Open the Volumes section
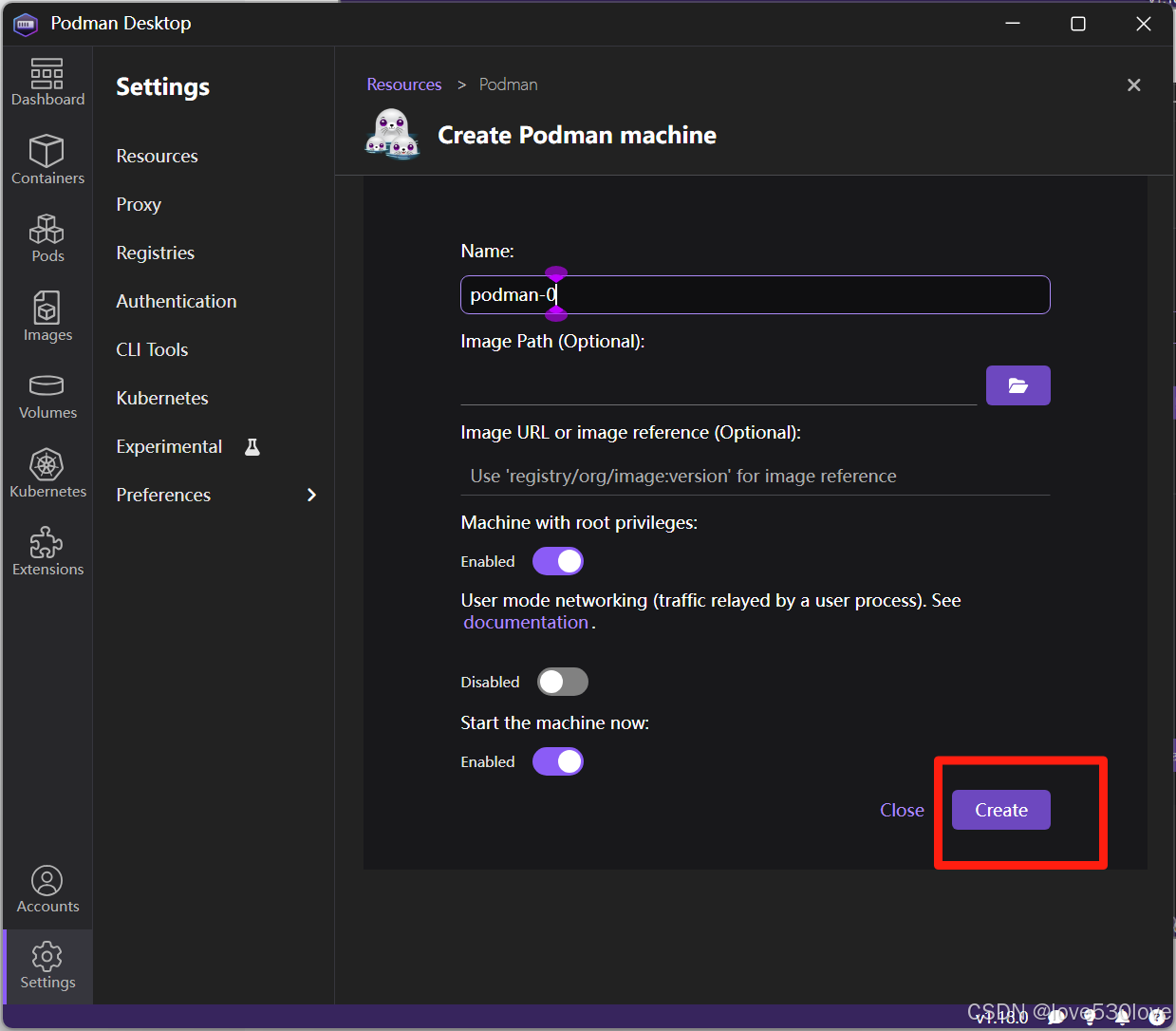1176x1031 pixels. [47, 396]
